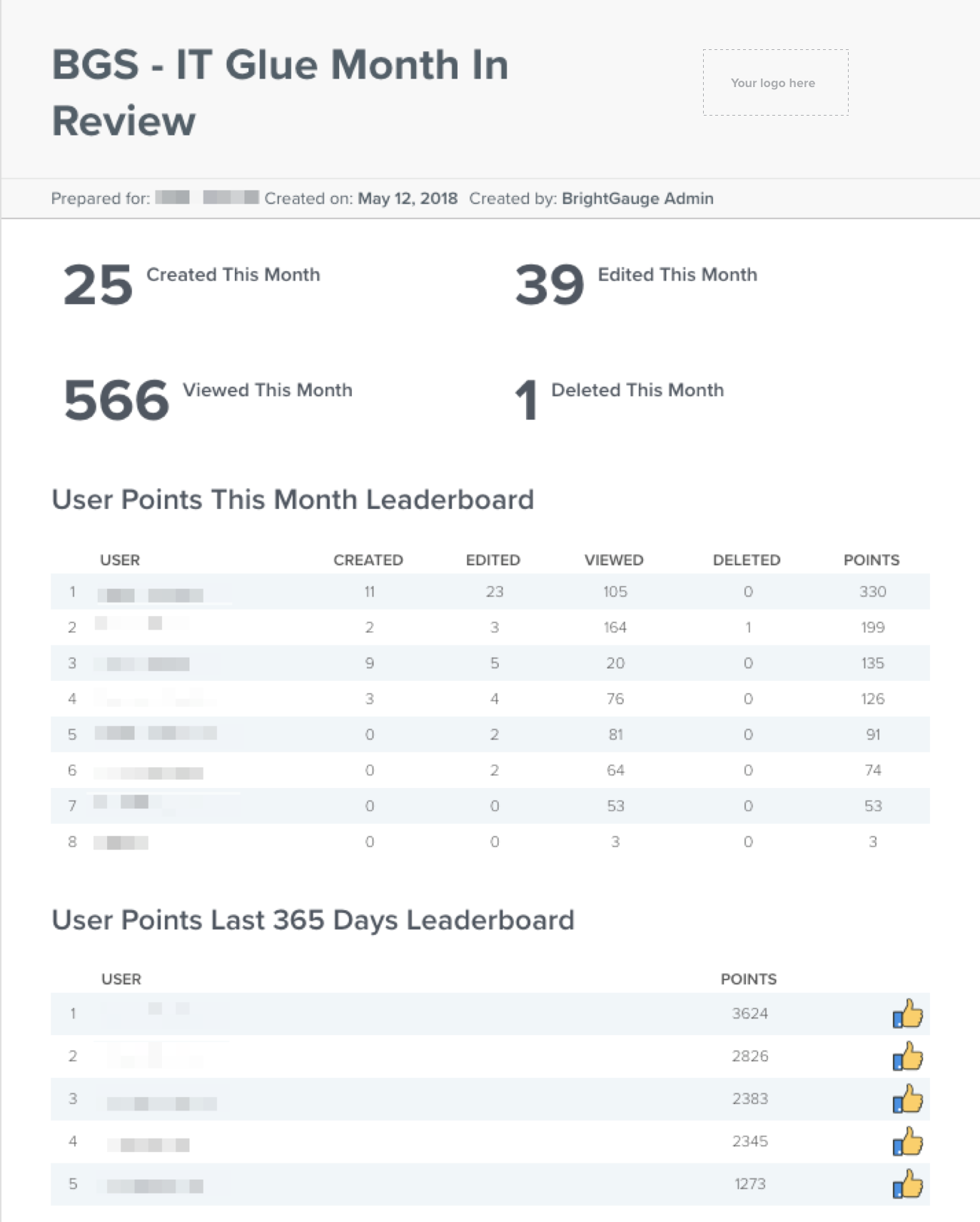Click the 3624 points value
The image size is (980, 1222).
750,1014
